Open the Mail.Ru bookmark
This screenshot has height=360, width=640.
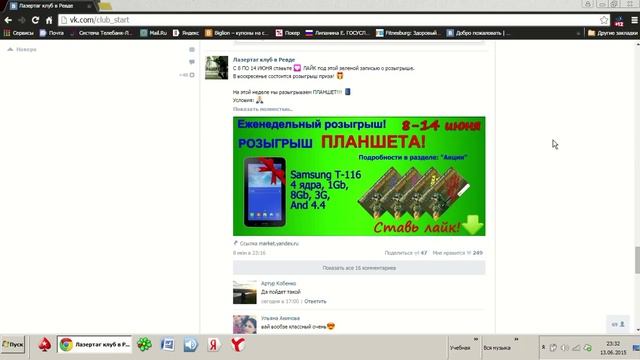click(153, 33)
